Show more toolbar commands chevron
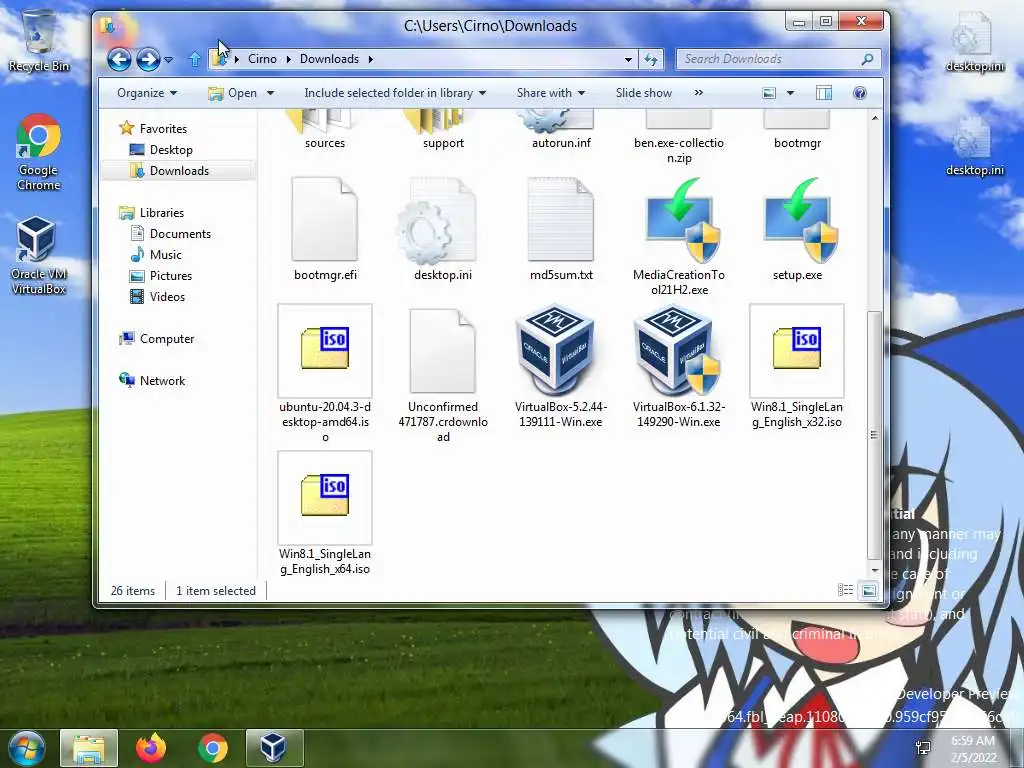The height and width of the screenshot is (768, 1024). click(x=699, y=93)
